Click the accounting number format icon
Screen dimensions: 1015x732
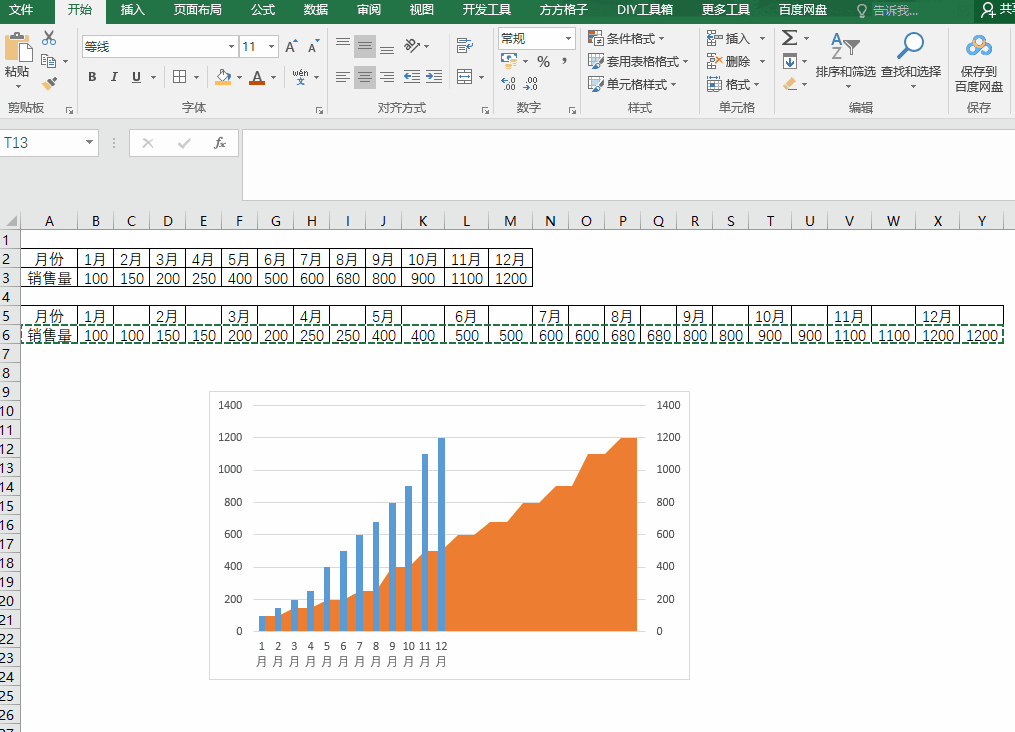pyautogui.click(x=509, y=61)
